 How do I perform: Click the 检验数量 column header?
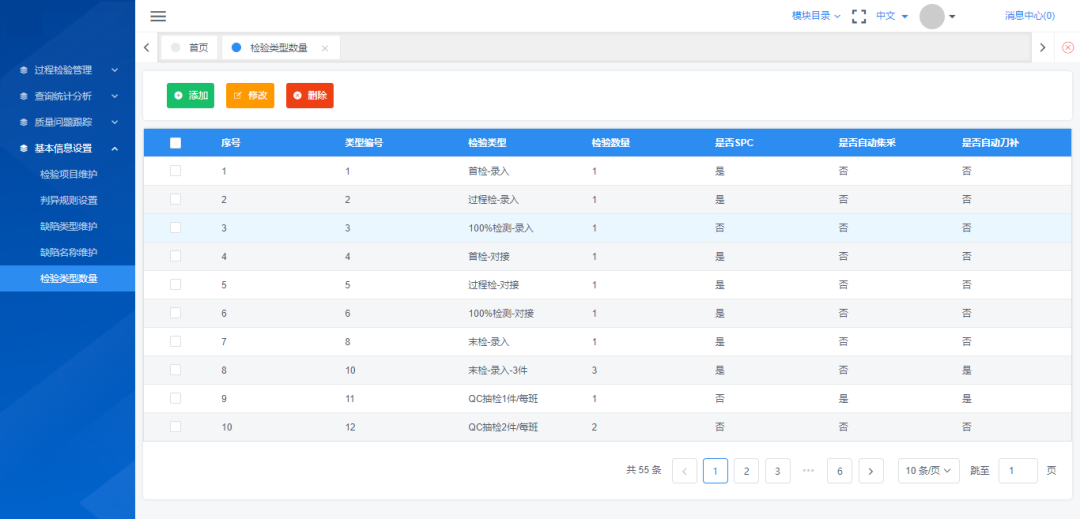[x=611, y=143]
